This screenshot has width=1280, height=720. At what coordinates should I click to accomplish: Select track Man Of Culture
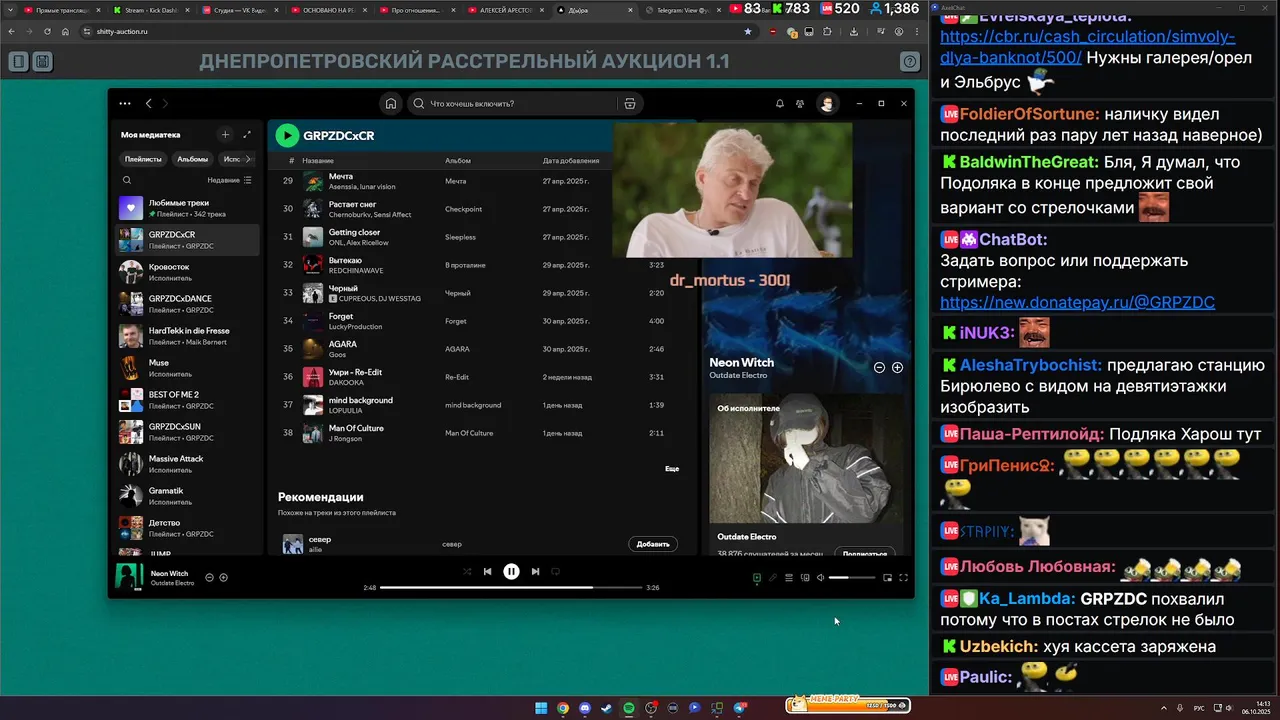[x=356, y=428]
